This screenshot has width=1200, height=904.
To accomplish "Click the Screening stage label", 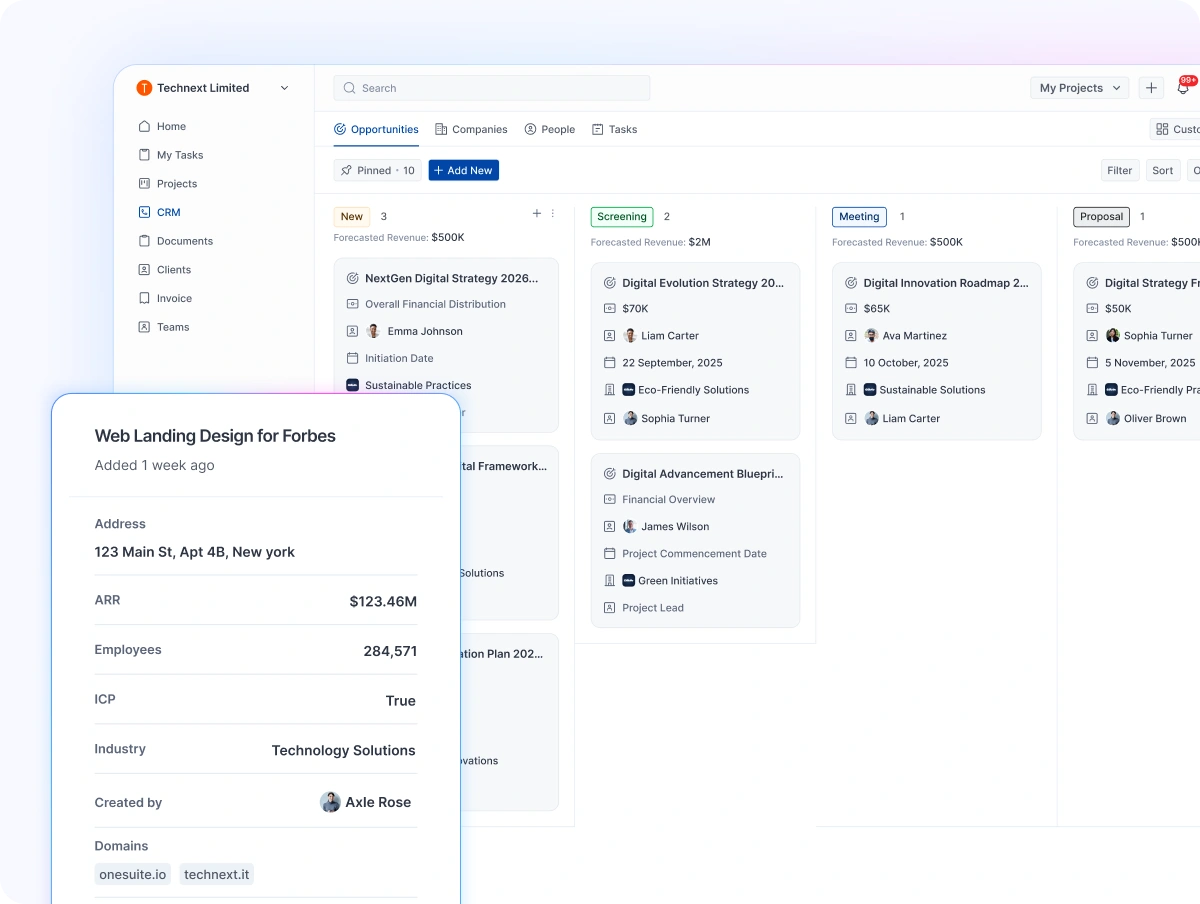I will (622, 217).
